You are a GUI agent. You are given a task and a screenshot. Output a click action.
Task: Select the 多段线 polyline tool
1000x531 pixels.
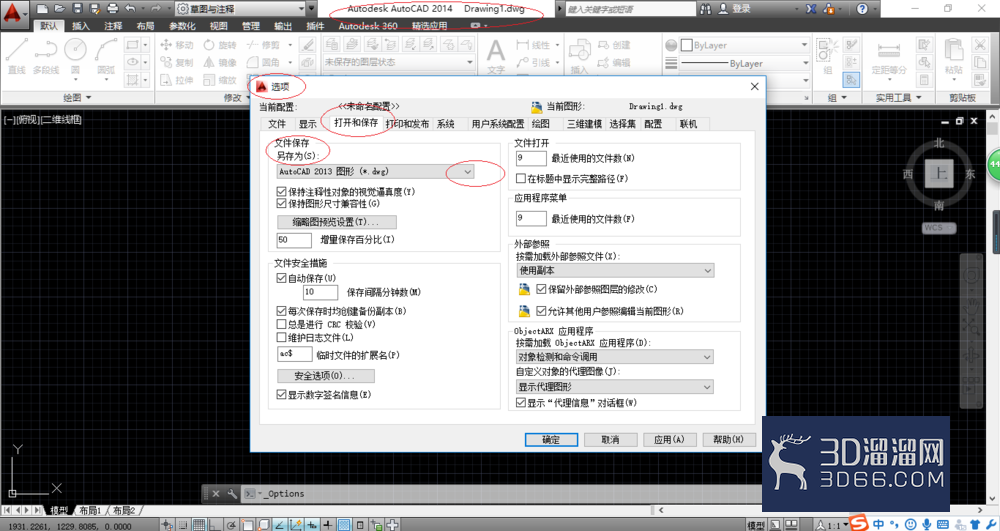click(46, 55)
